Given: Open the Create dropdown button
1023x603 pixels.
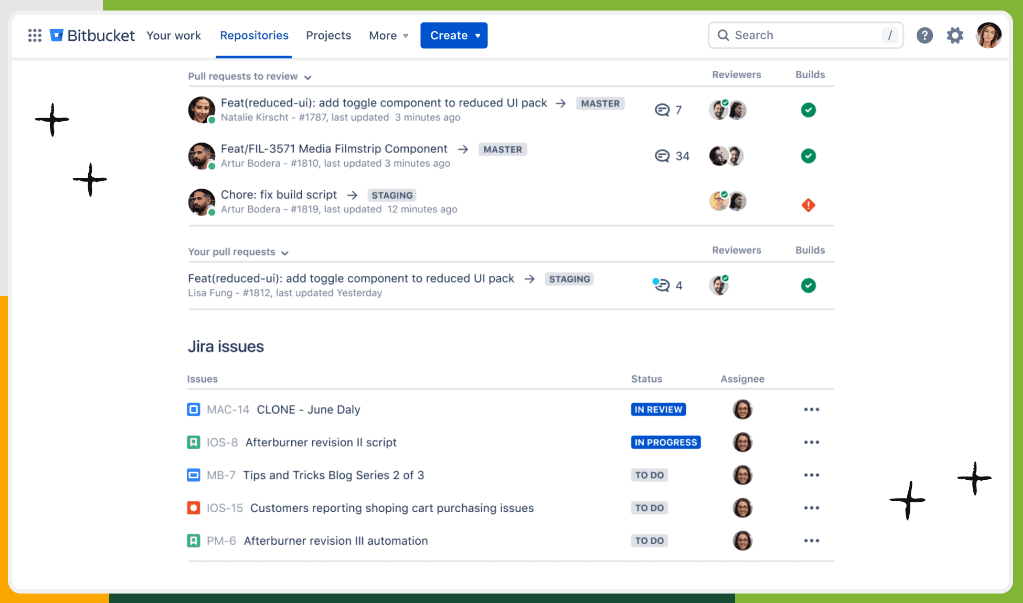Looking at the screenshot, I should coord(454,36).
